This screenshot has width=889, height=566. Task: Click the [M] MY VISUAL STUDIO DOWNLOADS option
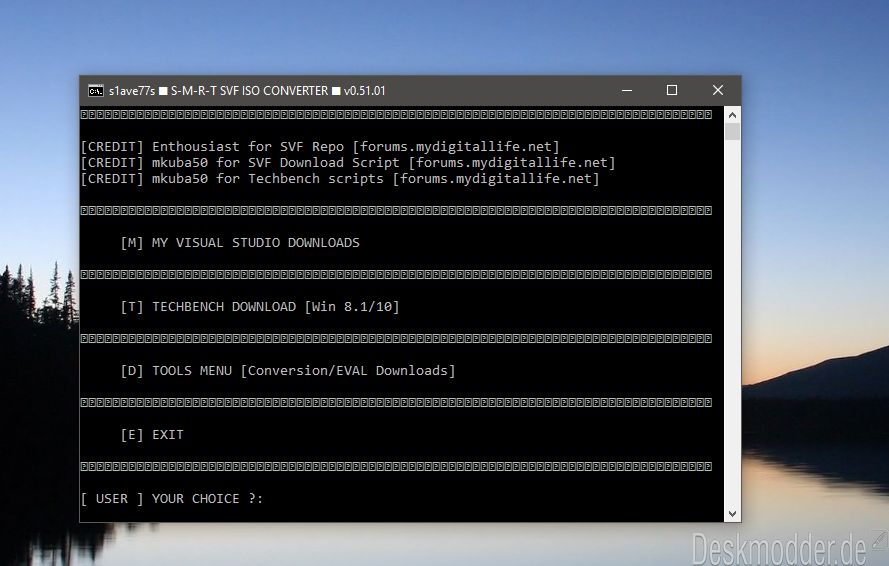(240, 243)
